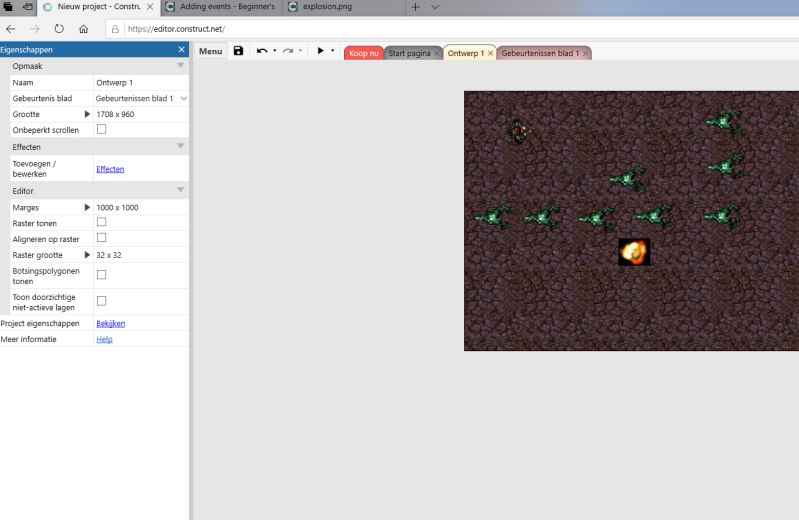This screenshot has height=520, width=799.
Task: Select the Ontwerp 1 layout tab
Action: tap(465, 53)
